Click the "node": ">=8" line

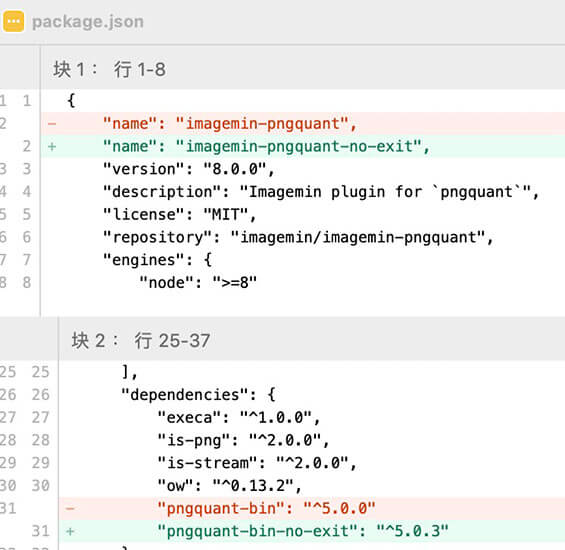(198, 283)
